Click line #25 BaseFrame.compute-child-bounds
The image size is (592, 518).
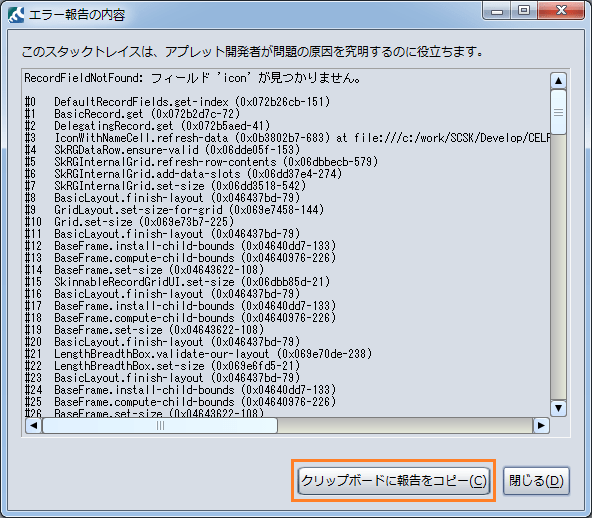click(x=180, y=402)
